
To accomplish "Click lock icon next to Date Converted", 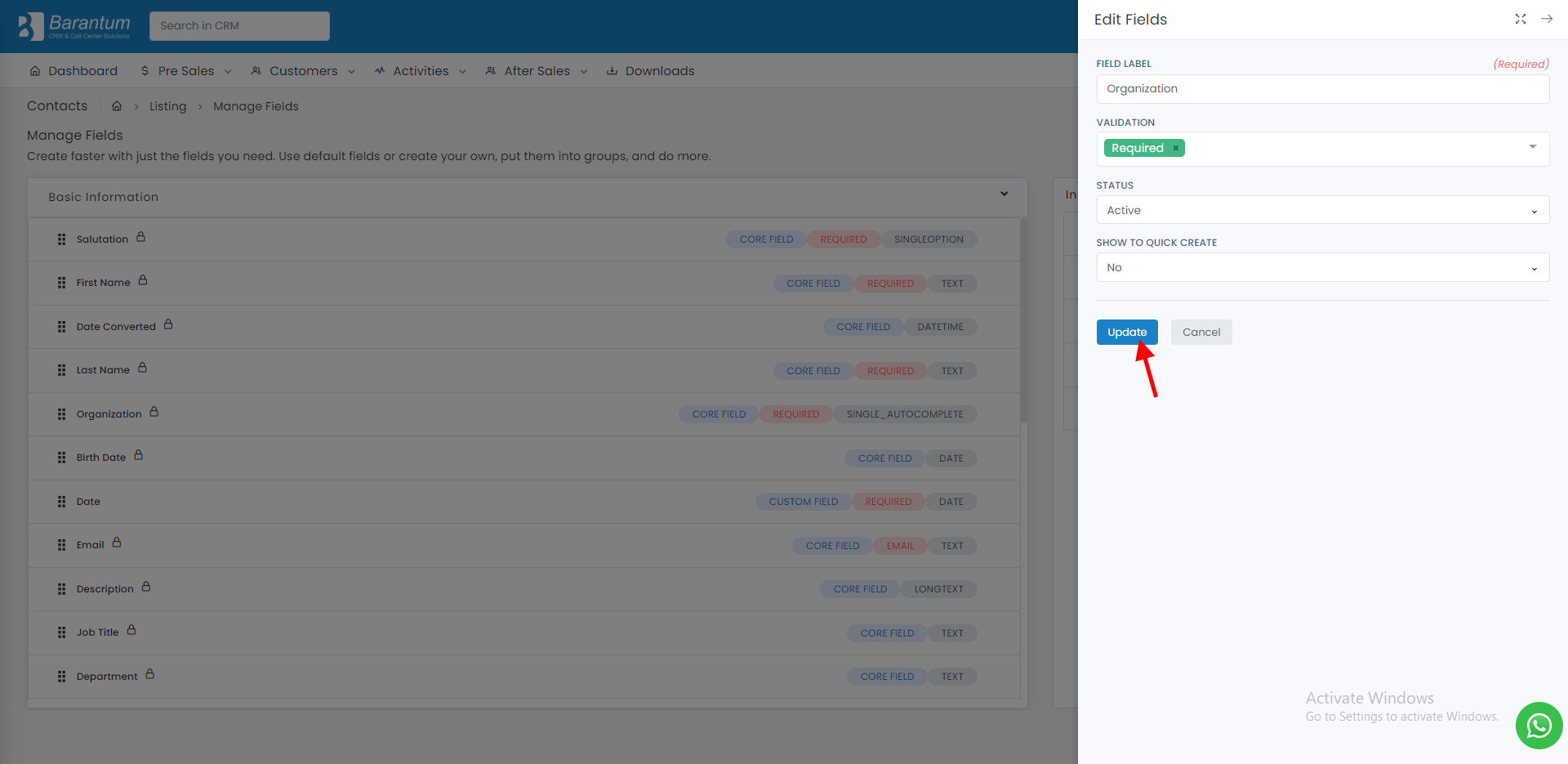I will (x=168, y=324).
